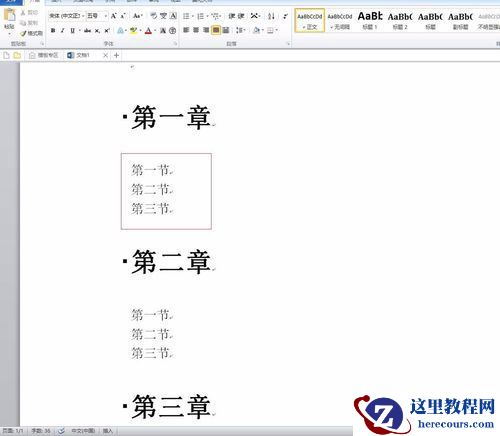Expand the bullet list dropdown
Screen dimensions: 500x436
coord(193,16)
